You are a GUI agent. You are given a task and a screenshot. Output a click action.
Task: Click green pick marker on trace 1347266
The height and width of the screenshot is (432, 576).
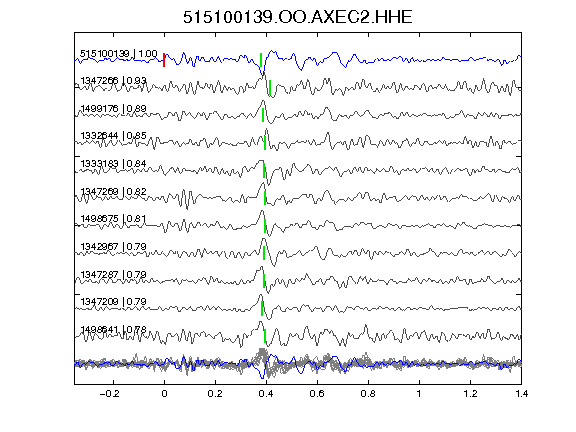click(270, 88)
